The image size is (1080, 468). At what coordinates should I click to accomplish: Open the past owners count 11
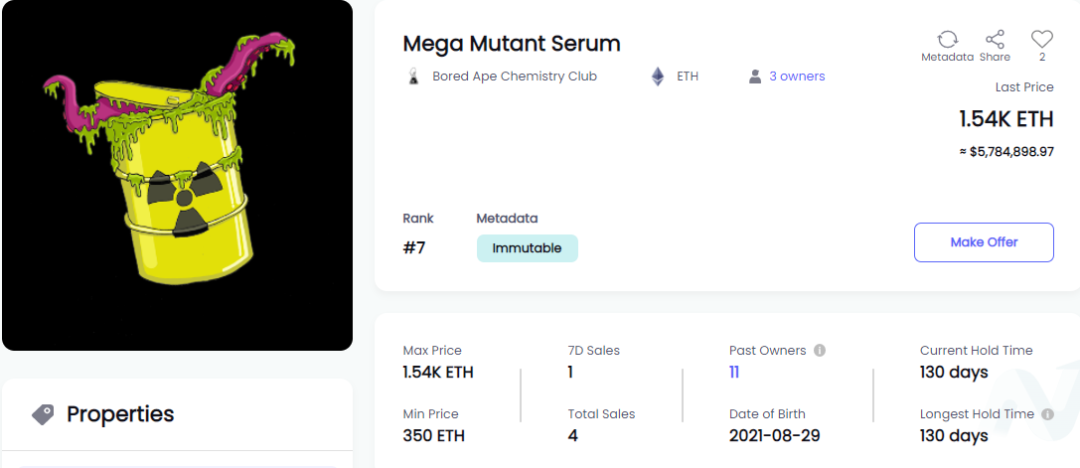(x=734, y=372)
